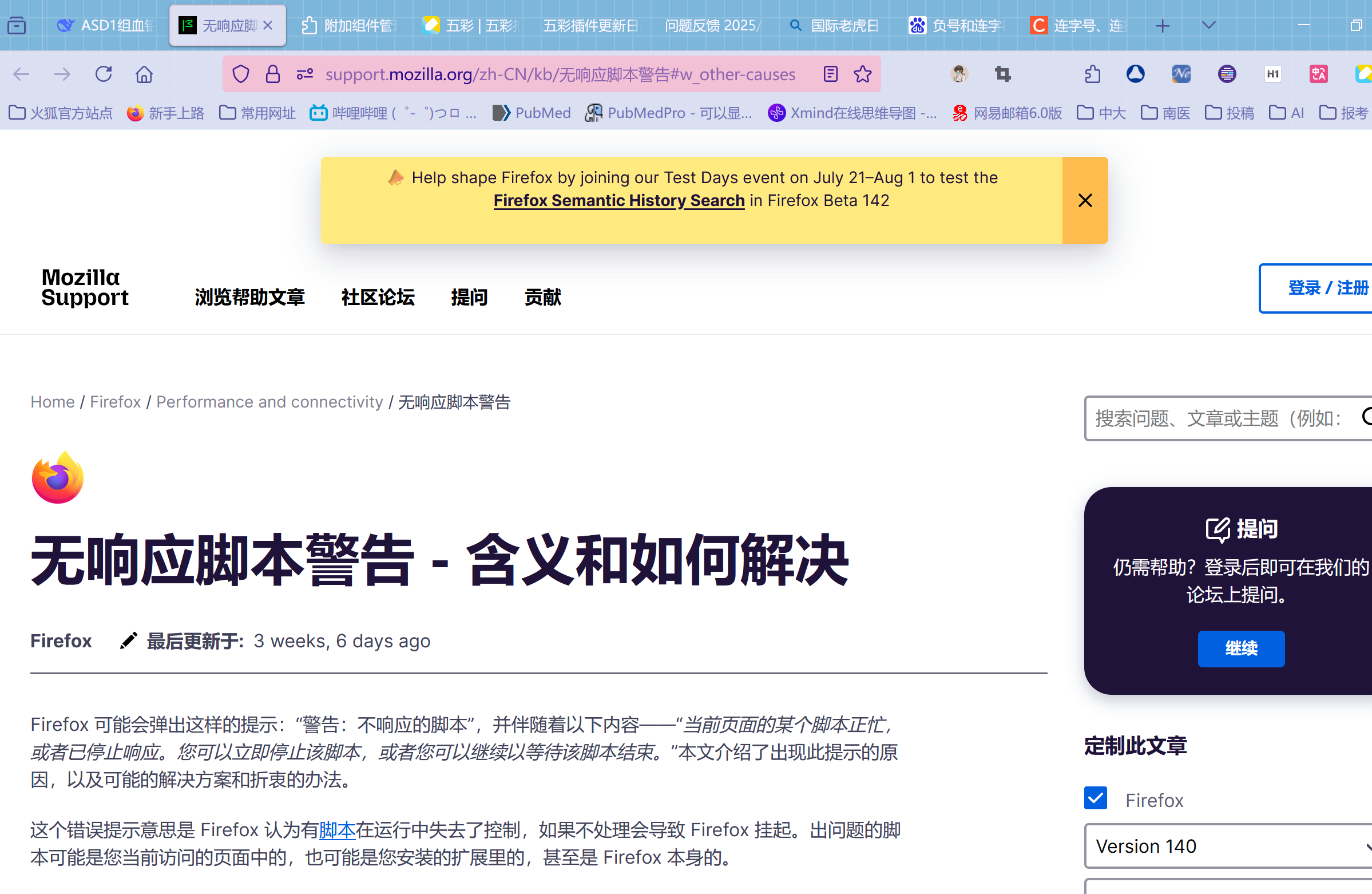Open 浏览帮助文章 menu
The height and width of the screenshot is (894, 1372).
249,297
